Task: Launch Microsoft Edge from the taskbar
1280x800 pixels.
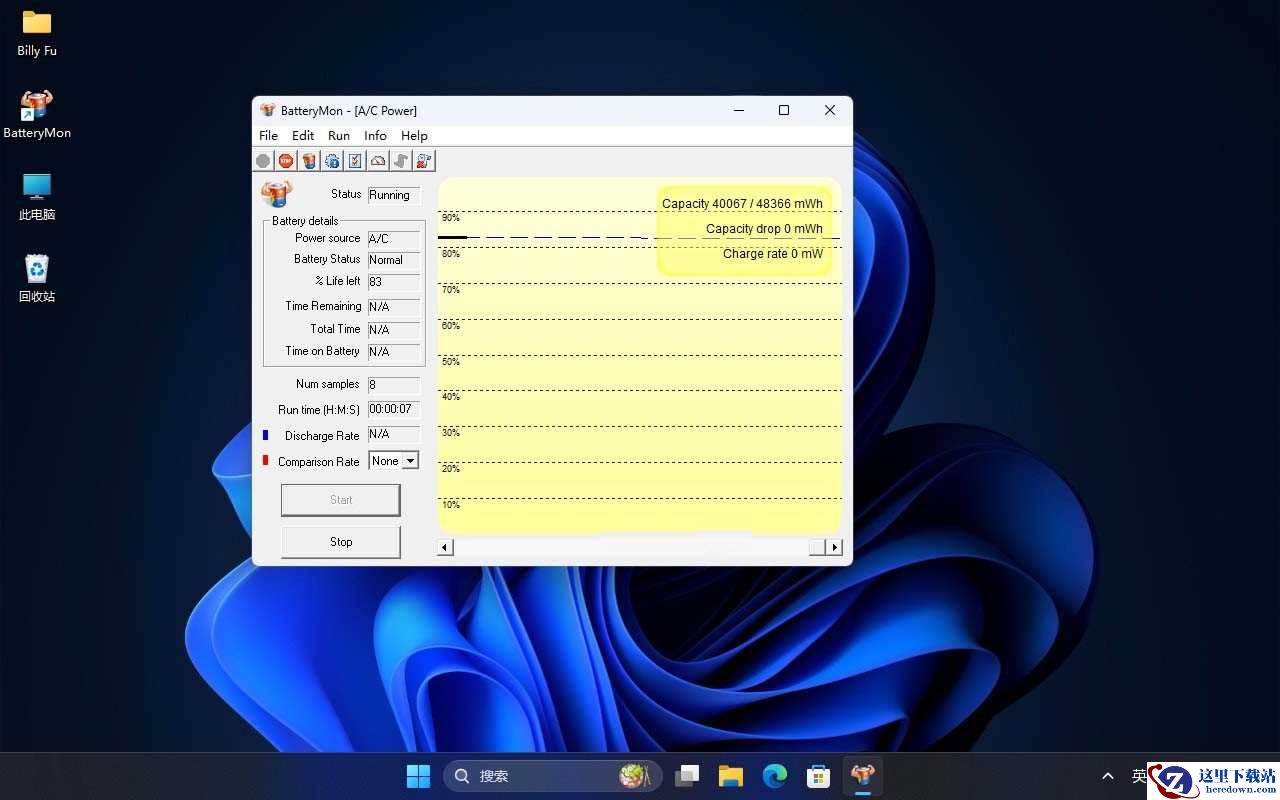Action: [775, 776]
